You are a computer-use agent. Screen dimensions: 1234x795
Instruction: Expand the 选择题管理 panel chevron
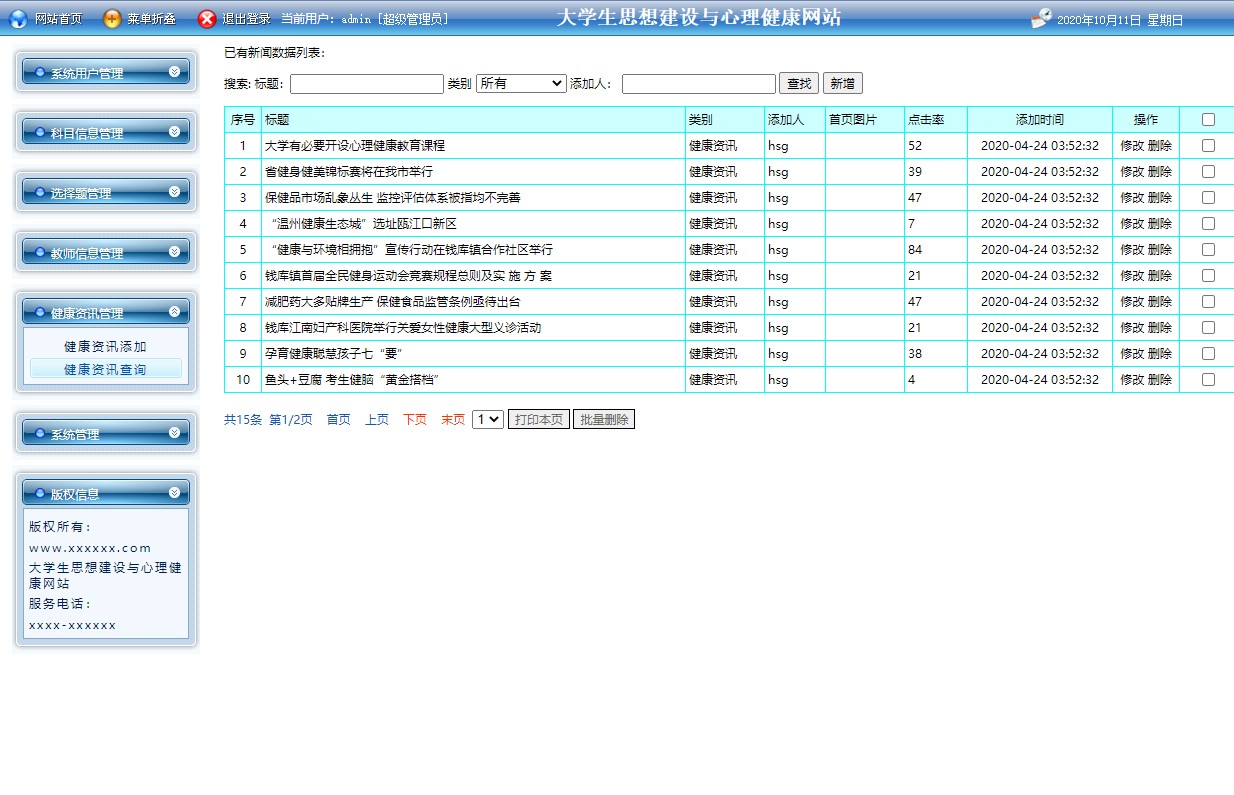(x=174, y=191)
